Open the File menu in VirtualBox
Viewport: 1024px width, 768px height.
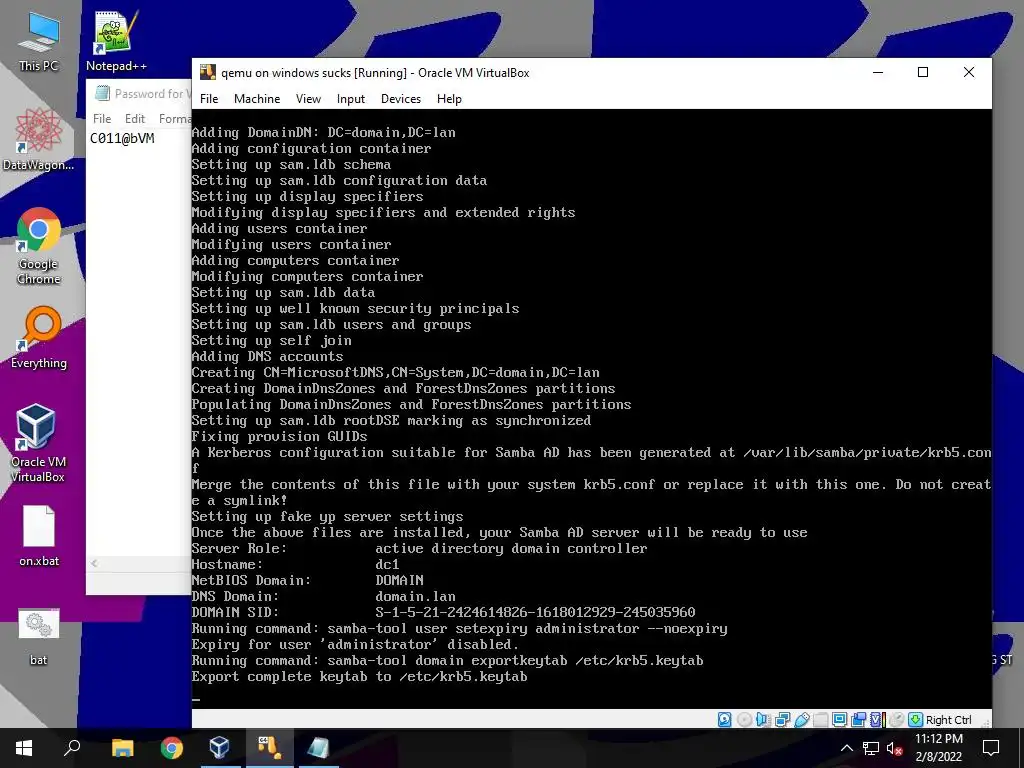coord(209,99)
